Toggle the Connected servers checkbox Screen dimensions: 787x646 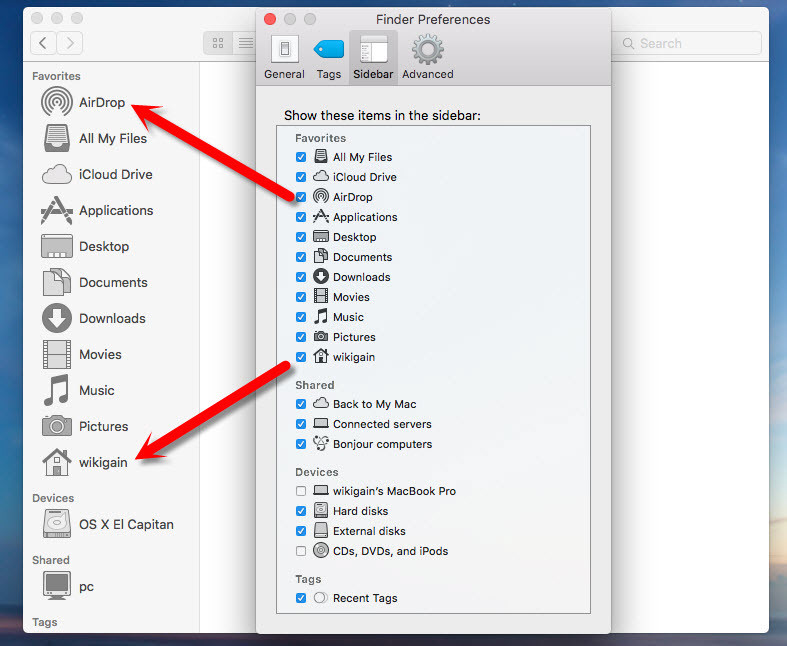(301, 424)
